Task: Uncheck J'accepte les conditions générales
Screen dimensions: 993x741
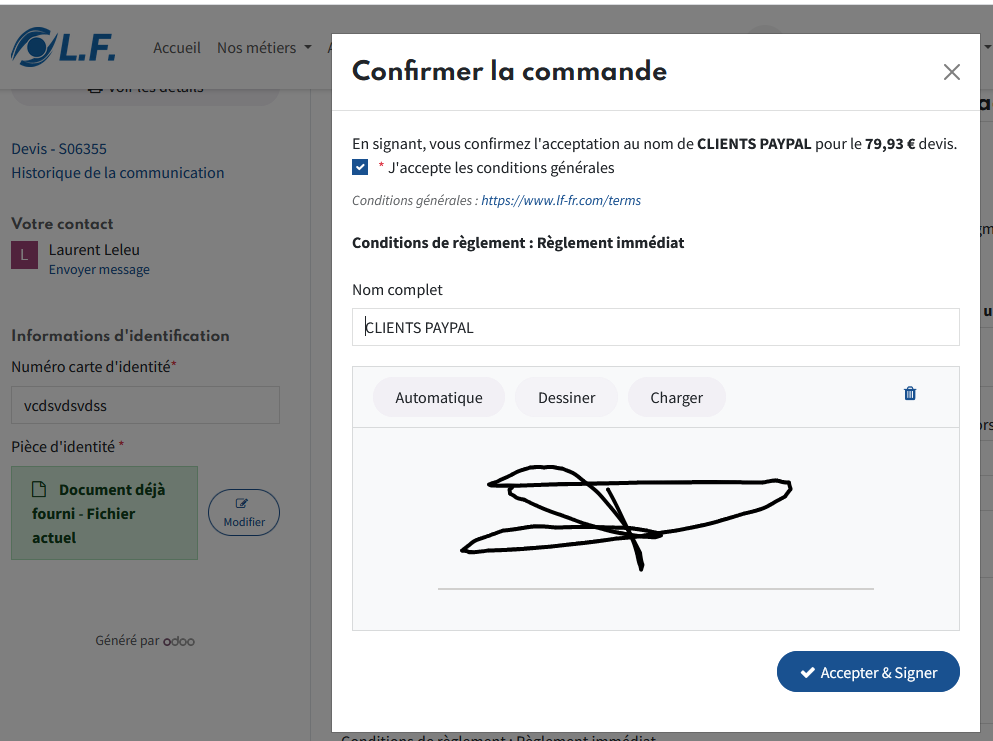Action: (x=360, y=167)
